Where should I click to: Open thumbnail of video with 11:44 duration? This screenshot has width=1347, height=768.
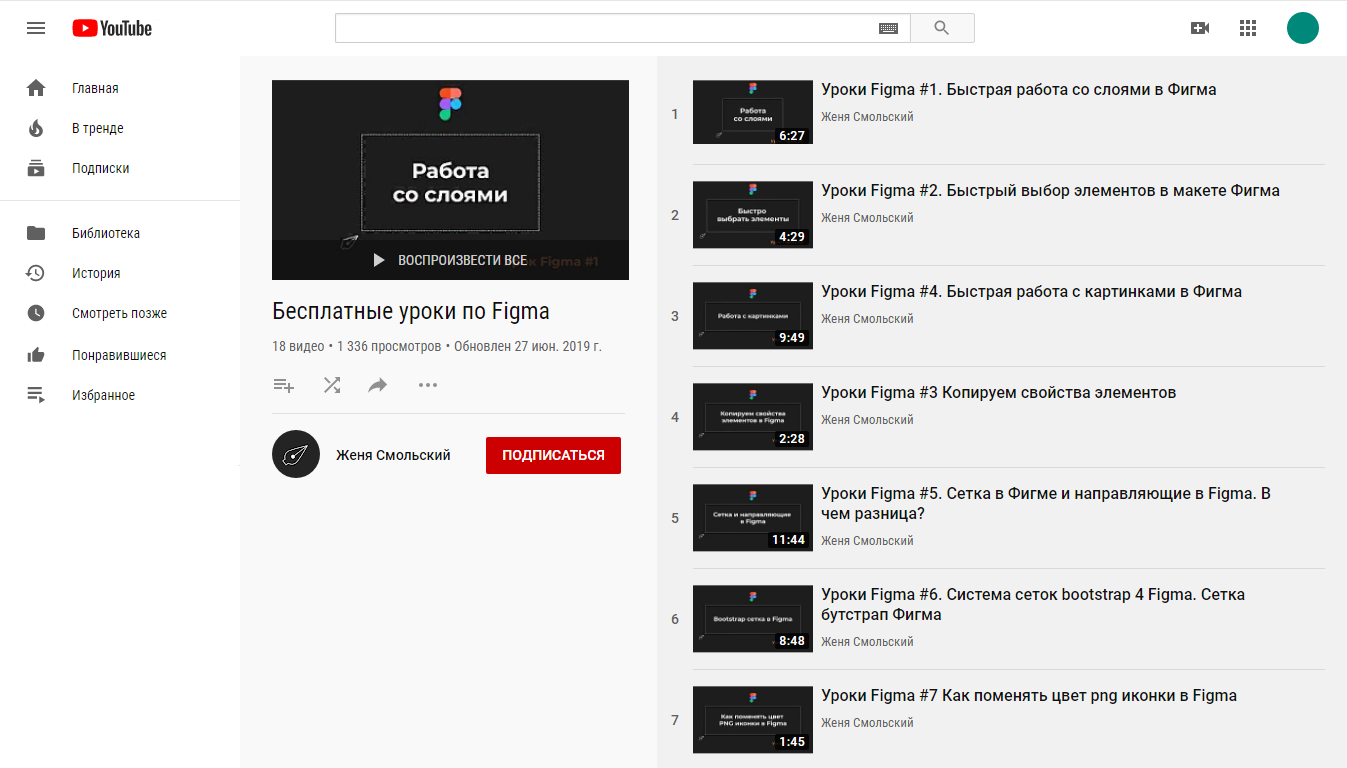click(753, 517)
